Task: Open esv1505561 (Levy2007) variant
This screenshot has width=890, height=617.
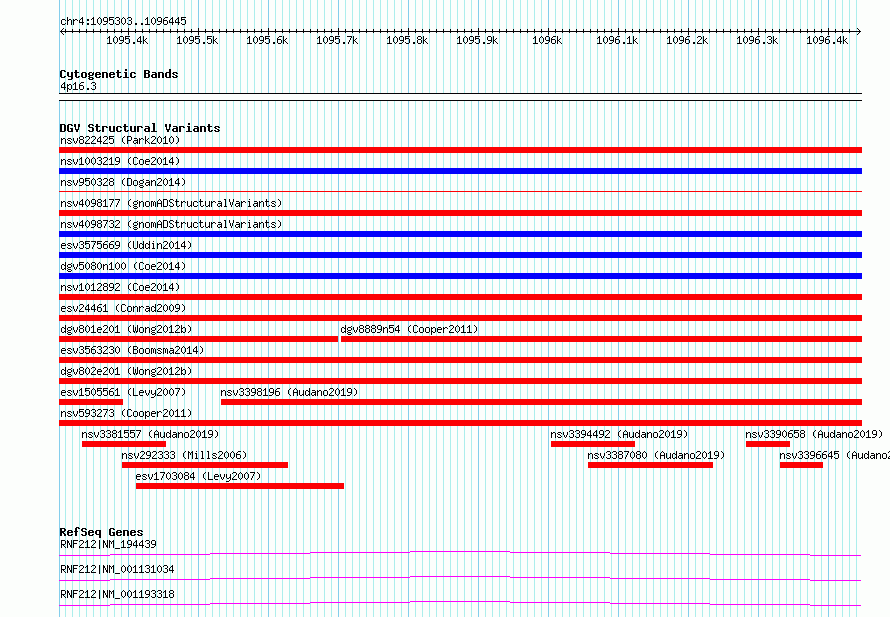Action: tap(123, 392)
